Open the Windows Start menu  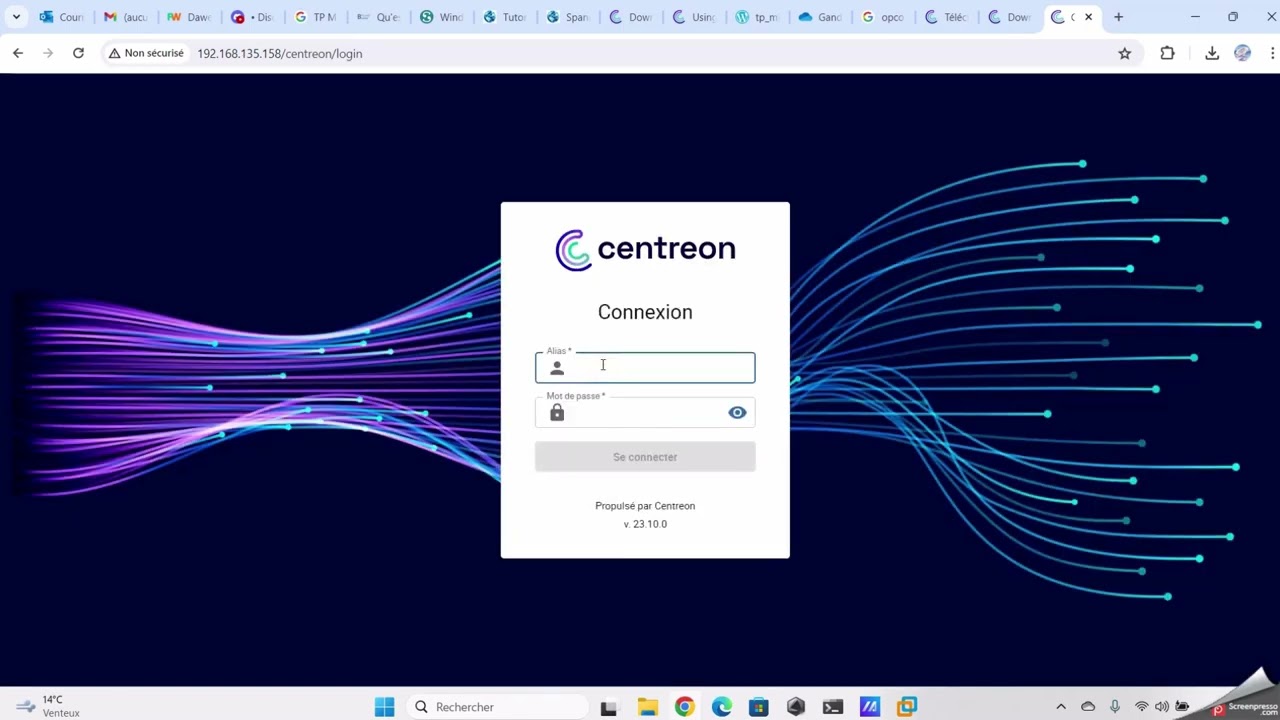coord(384,707)
